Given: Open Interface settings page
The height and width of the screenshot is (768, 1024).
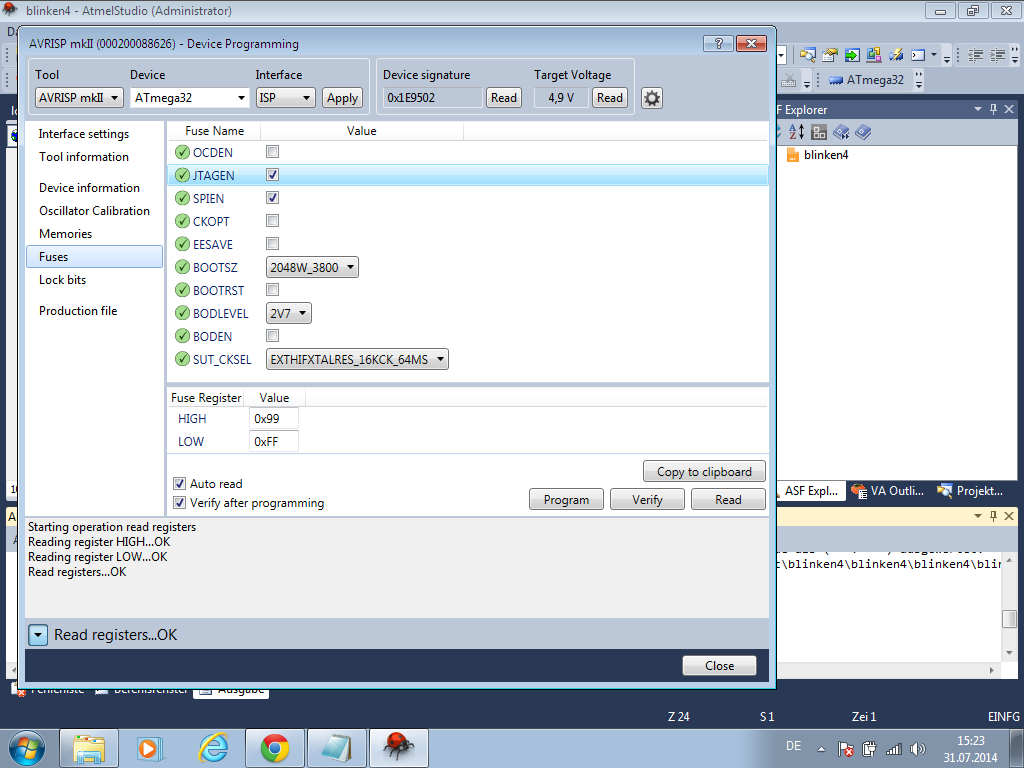Looking at the screenshot, I should 84,134.
